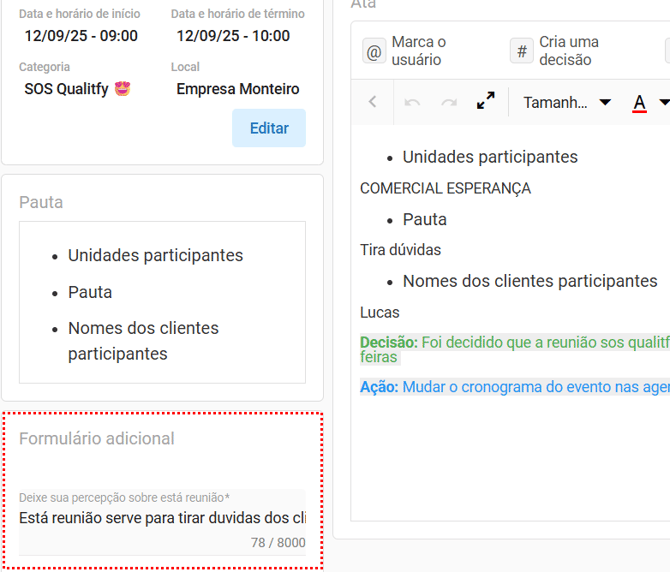Click the @ mark user icon

pyautogui.click(x=374, y=52)
